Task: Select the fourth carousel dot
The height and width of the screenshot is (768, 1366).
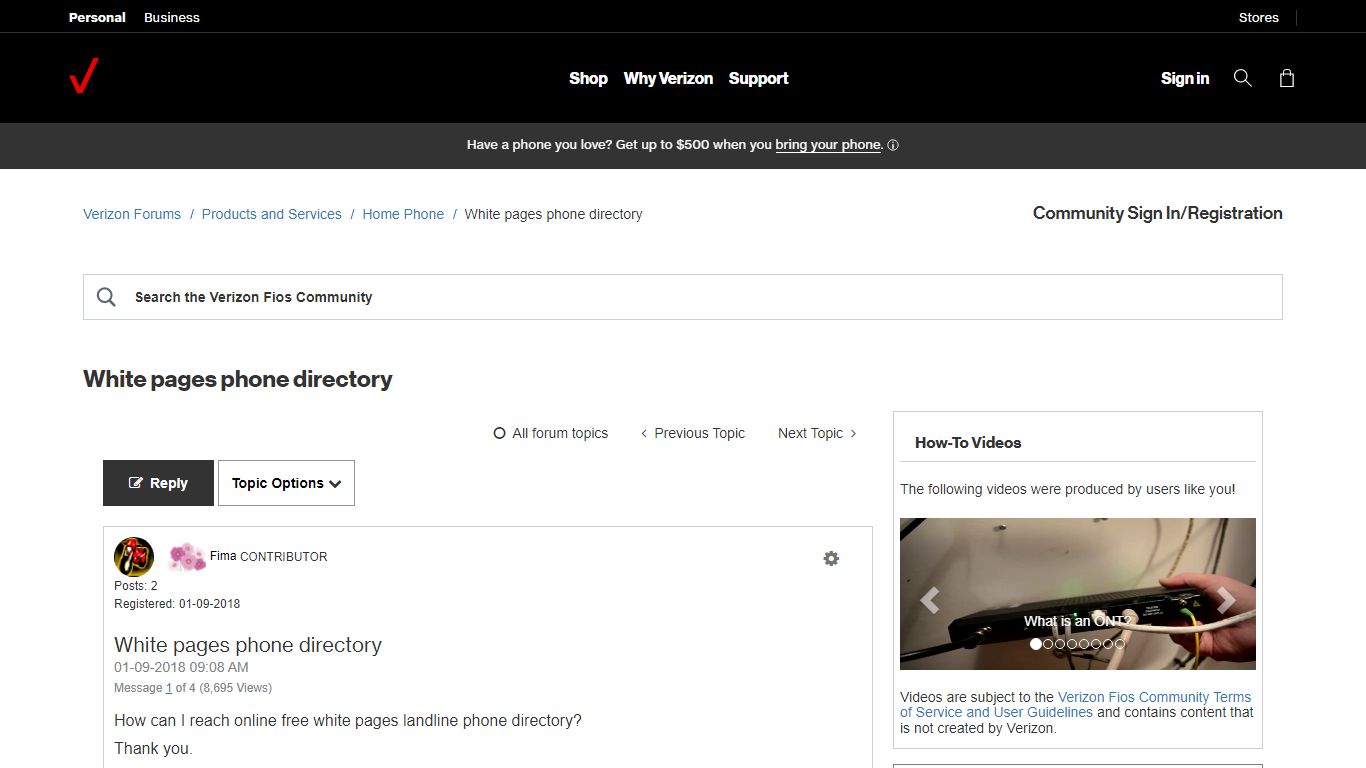Action: 1072,644
